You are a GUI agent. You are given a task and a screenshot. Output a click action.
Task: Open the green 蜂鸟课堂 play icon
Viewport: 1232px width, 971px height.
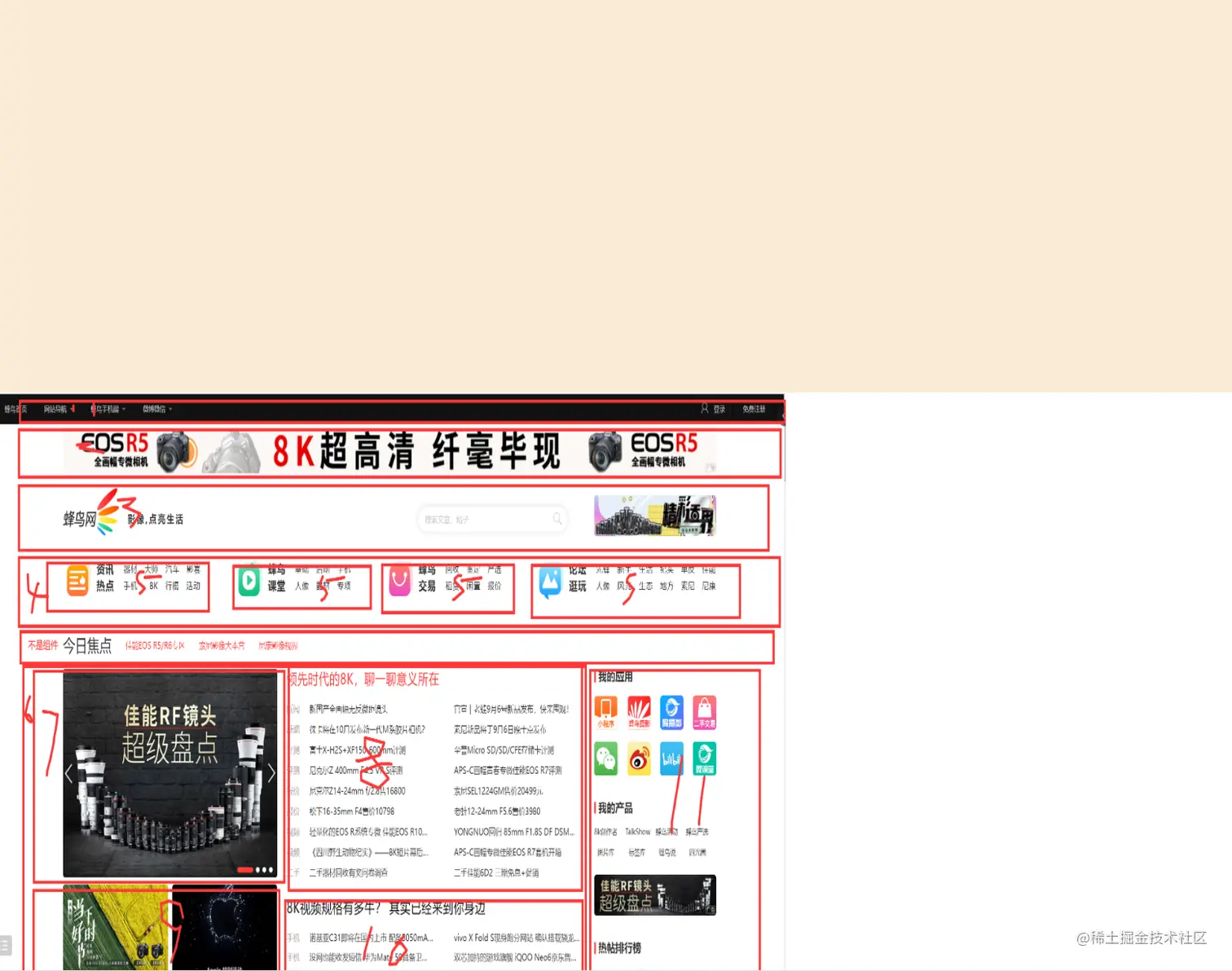(x=249, y=581)
